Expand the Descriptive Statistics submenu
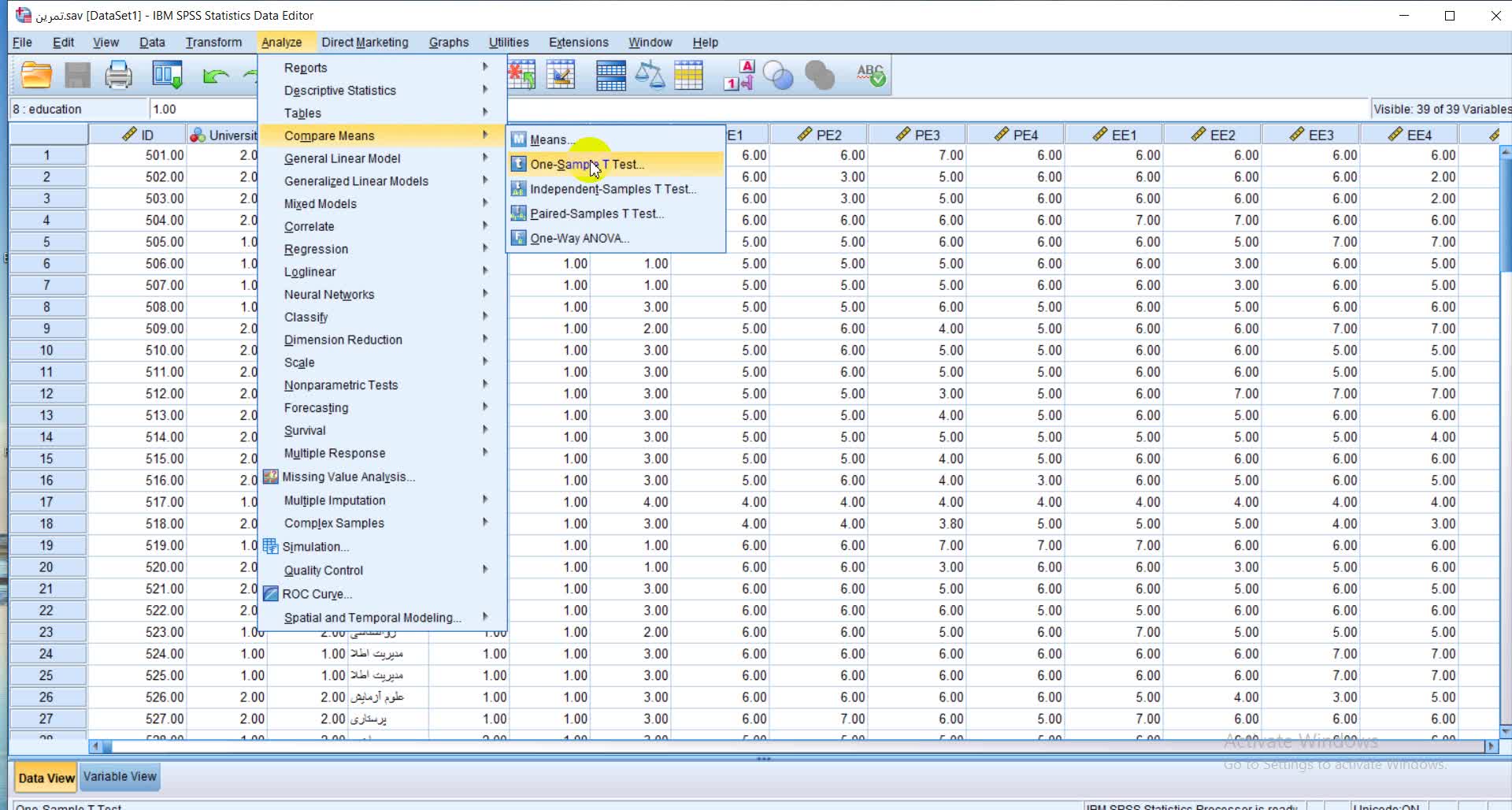1512x810 pixels. 340,91
